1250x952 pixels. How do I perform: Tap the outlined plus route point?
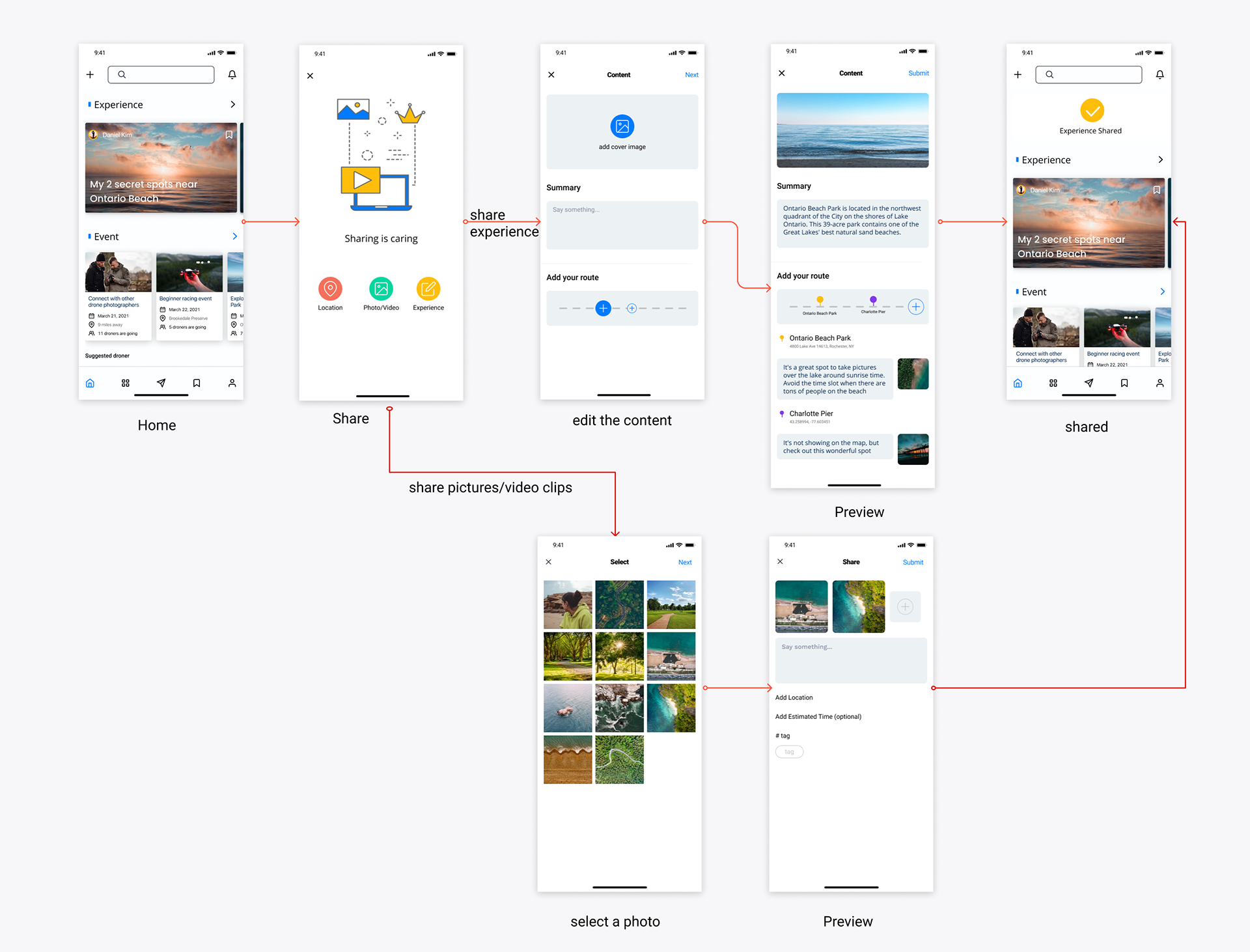click(632, 308)
